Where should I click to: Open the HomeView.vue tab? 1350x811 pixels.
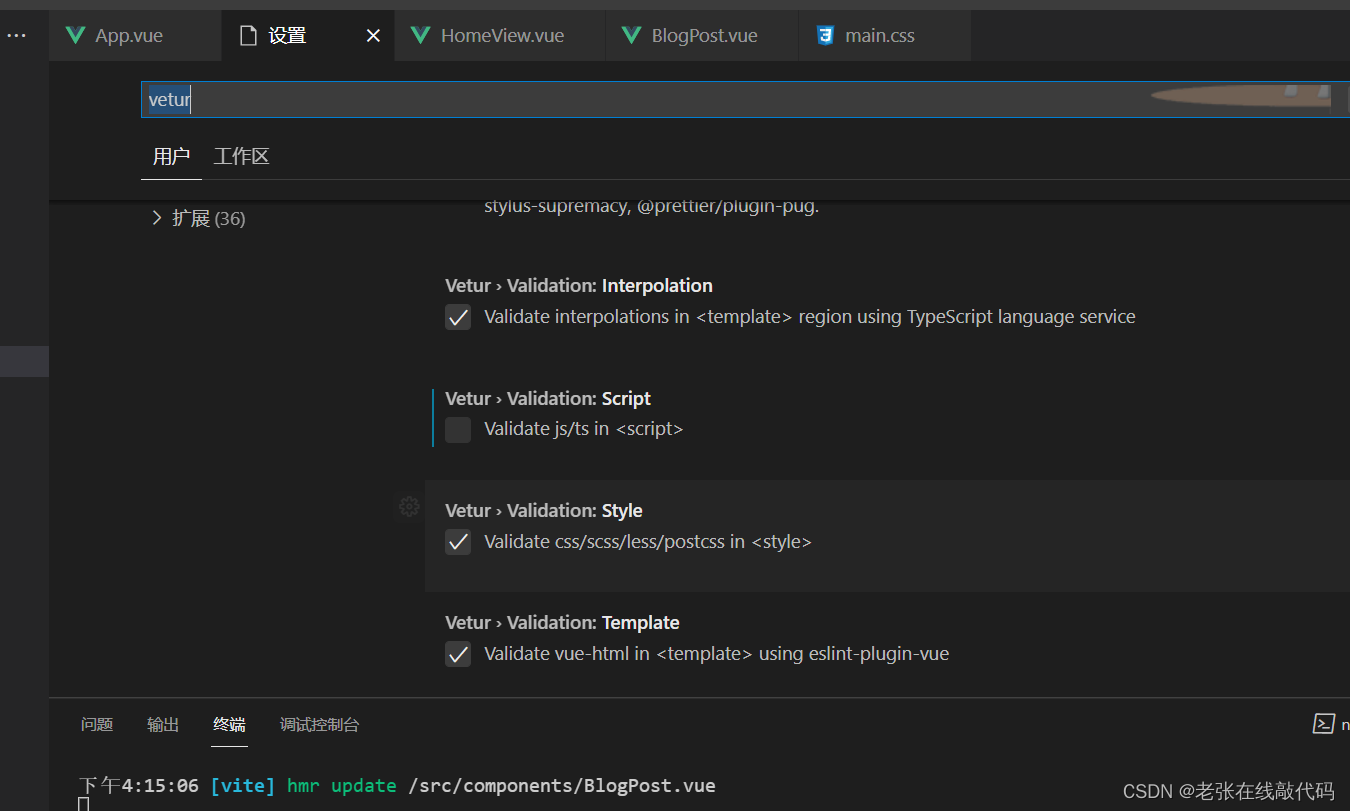[501, 36]
